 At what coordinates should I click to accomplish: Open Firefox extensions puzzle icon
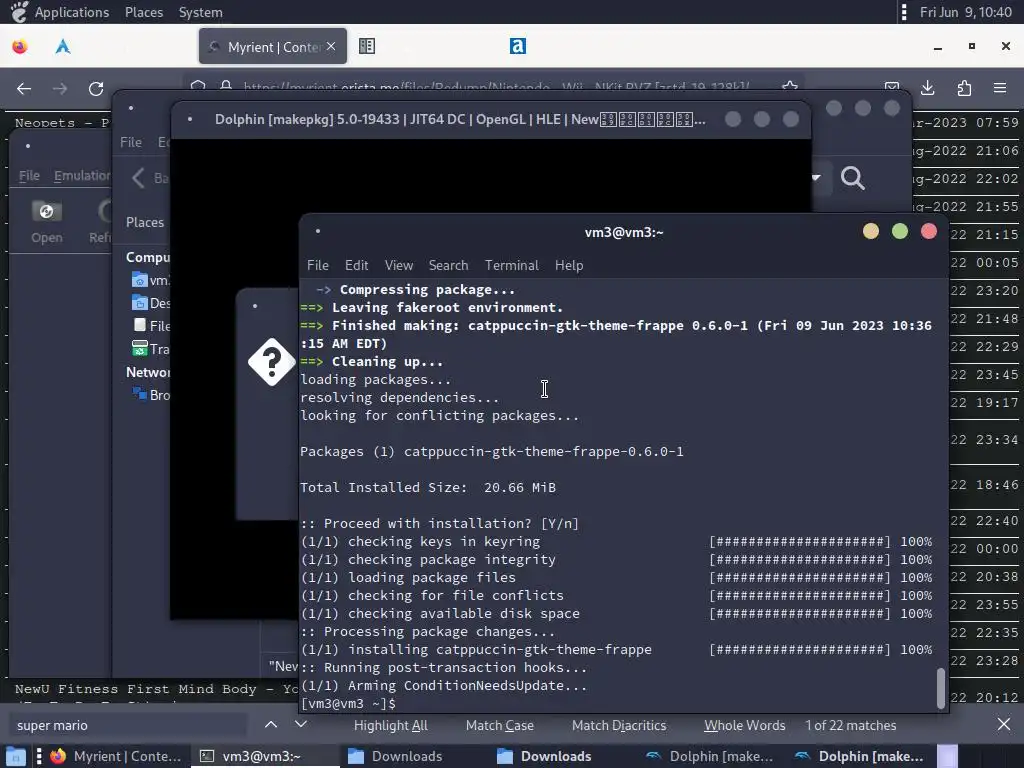964,88
